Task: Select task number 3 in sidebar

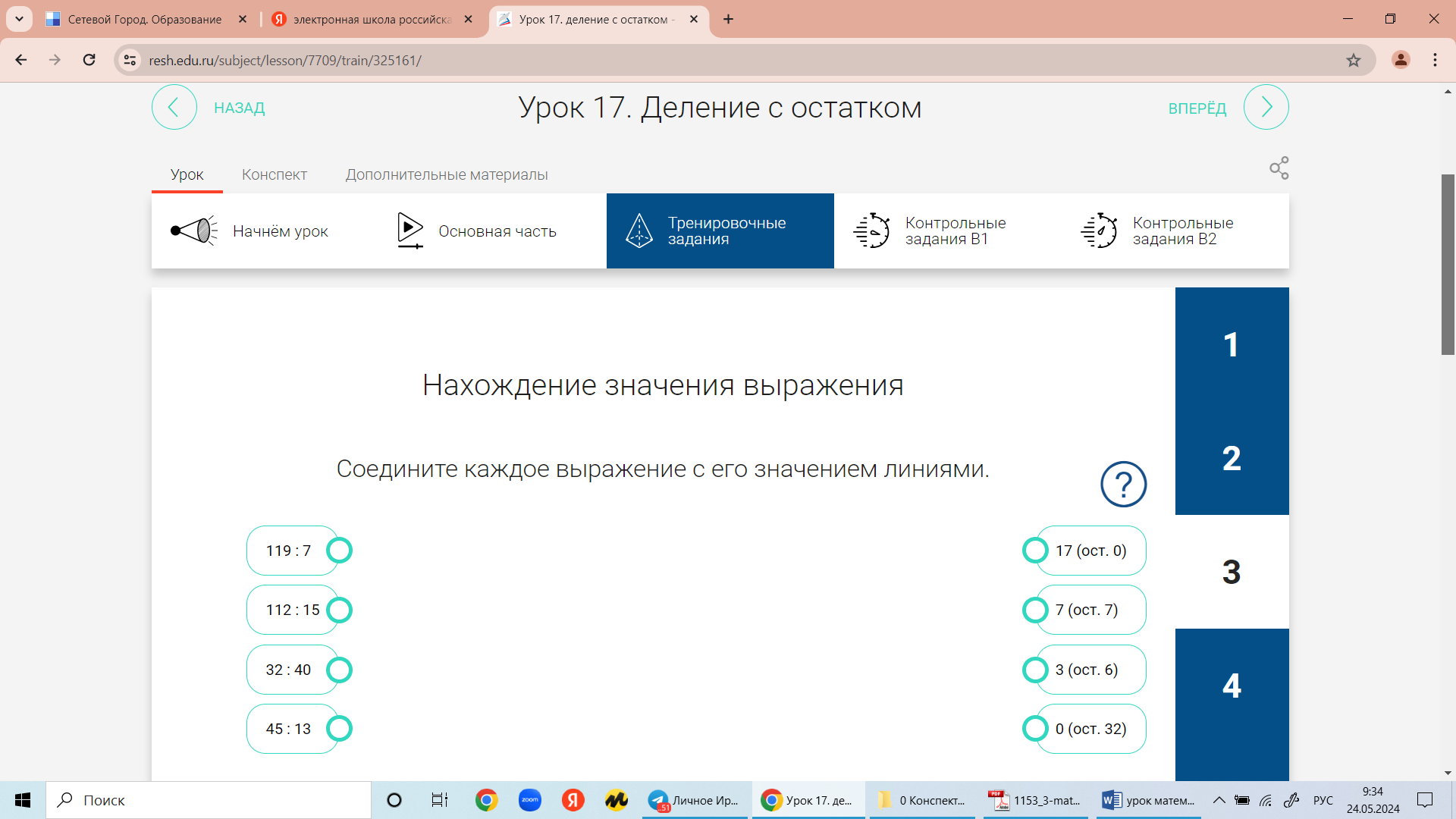Action: [1232, 573]
